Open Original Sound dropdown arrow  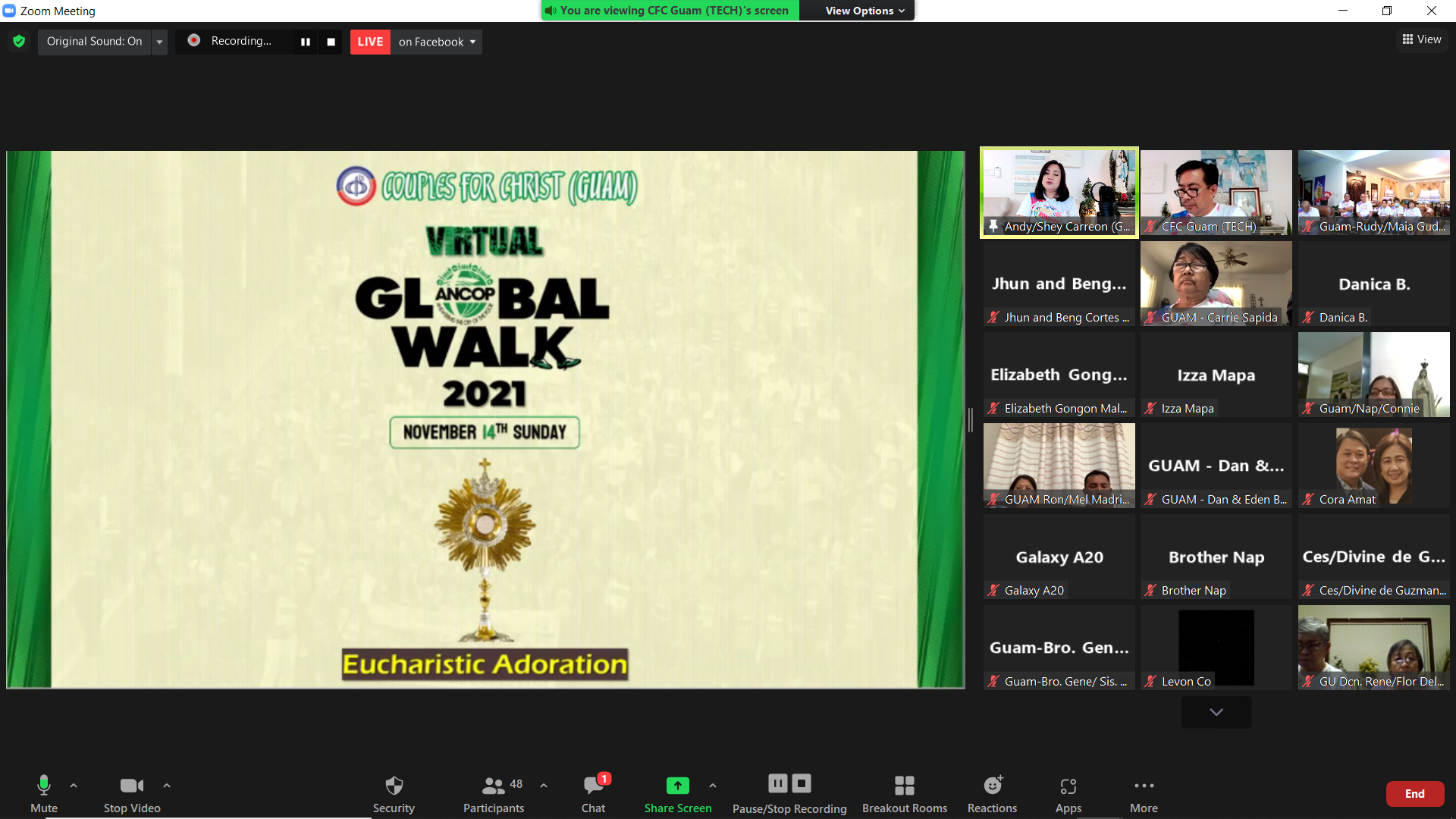click(x=159, y=42)
